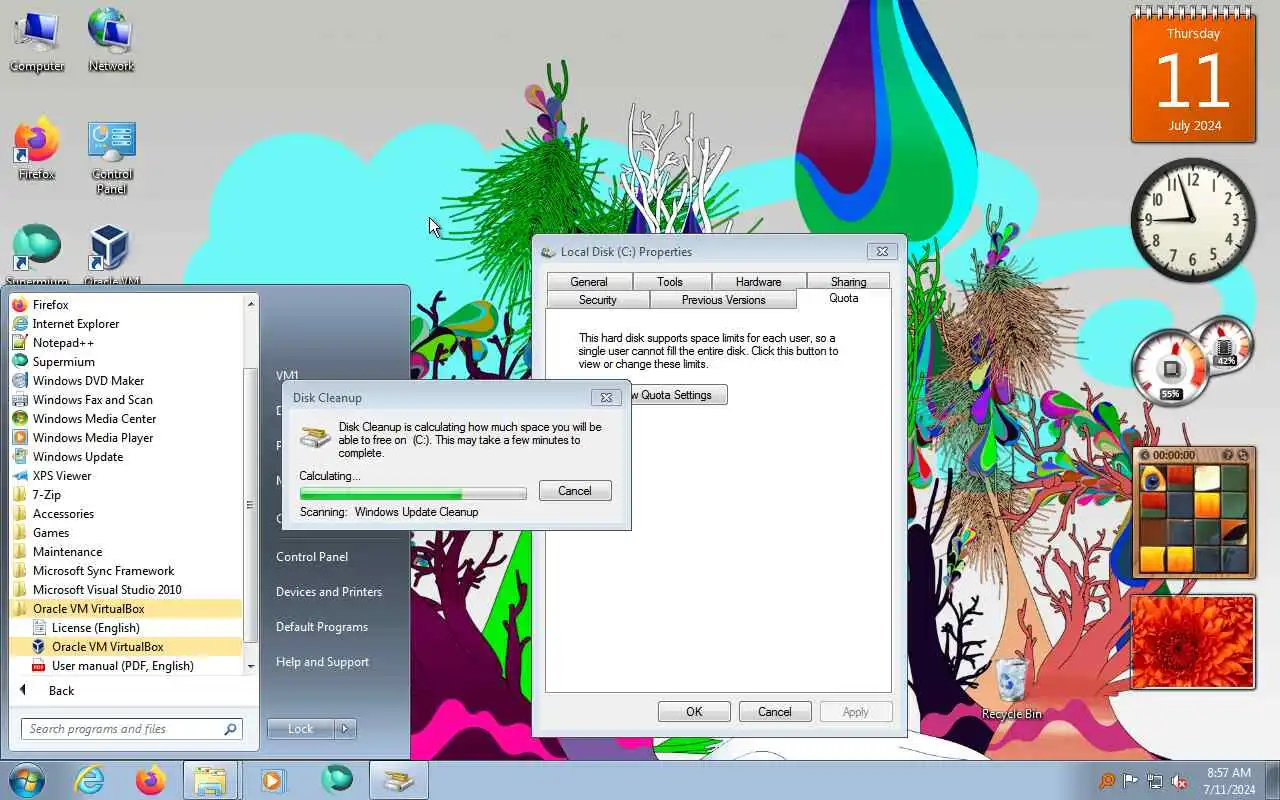The height and width of the screenshot is (800, 1280).
Task: Open Supermium from the taskbar
Action: (337, 780)
